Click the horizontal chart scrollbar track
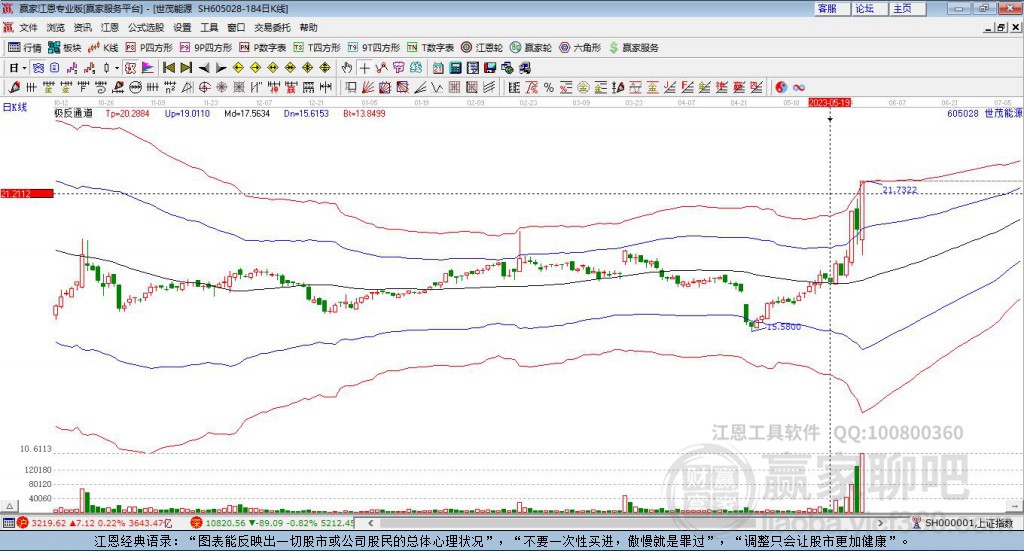The height and width of the screenshot is (551, 1024). (x=627, y=523)
